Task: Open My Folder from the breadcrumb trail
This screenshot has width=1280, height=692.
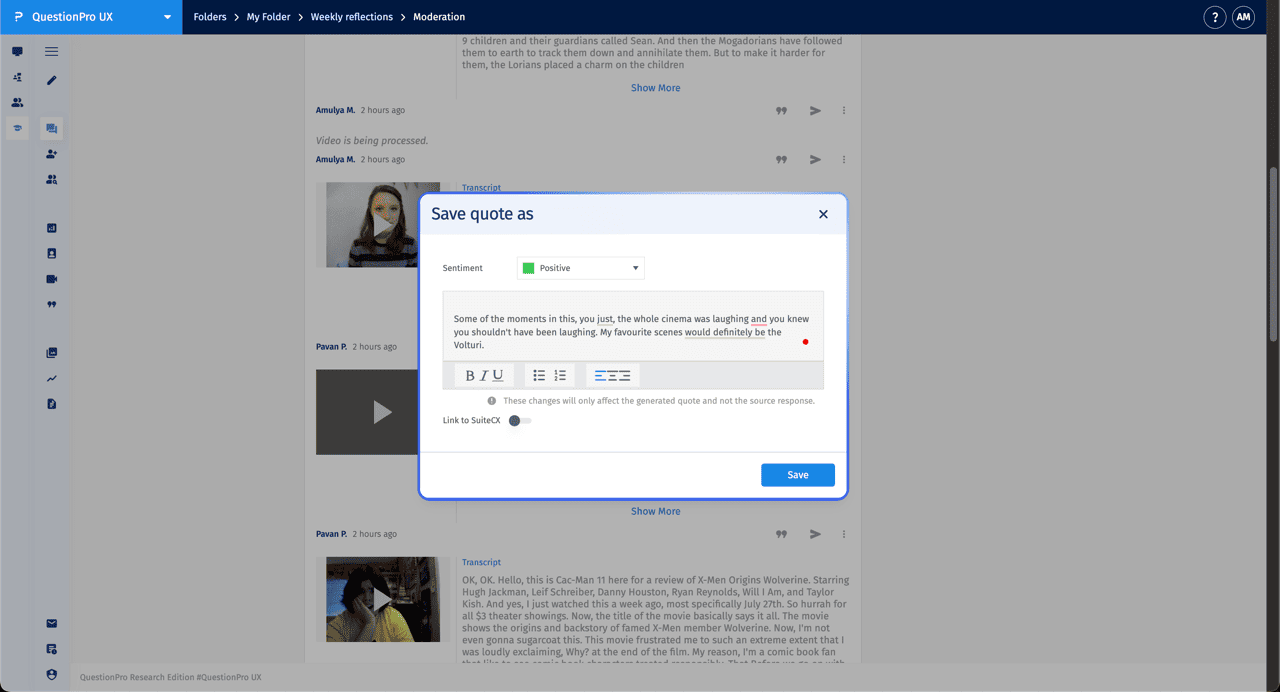Action: [x=268, y=16]
